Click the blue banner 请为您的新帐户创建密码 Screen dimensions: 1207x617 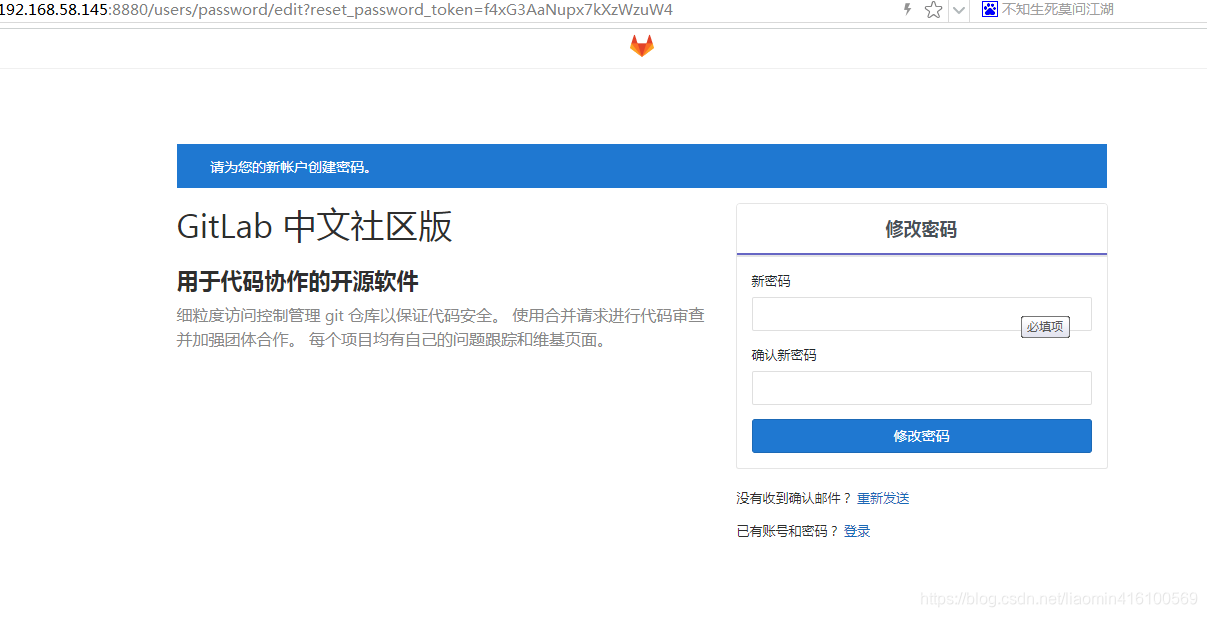click(x=641, y=166)
